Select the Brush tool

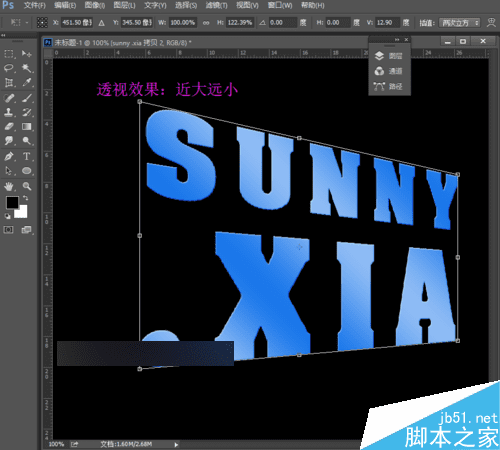click(27, 98)
